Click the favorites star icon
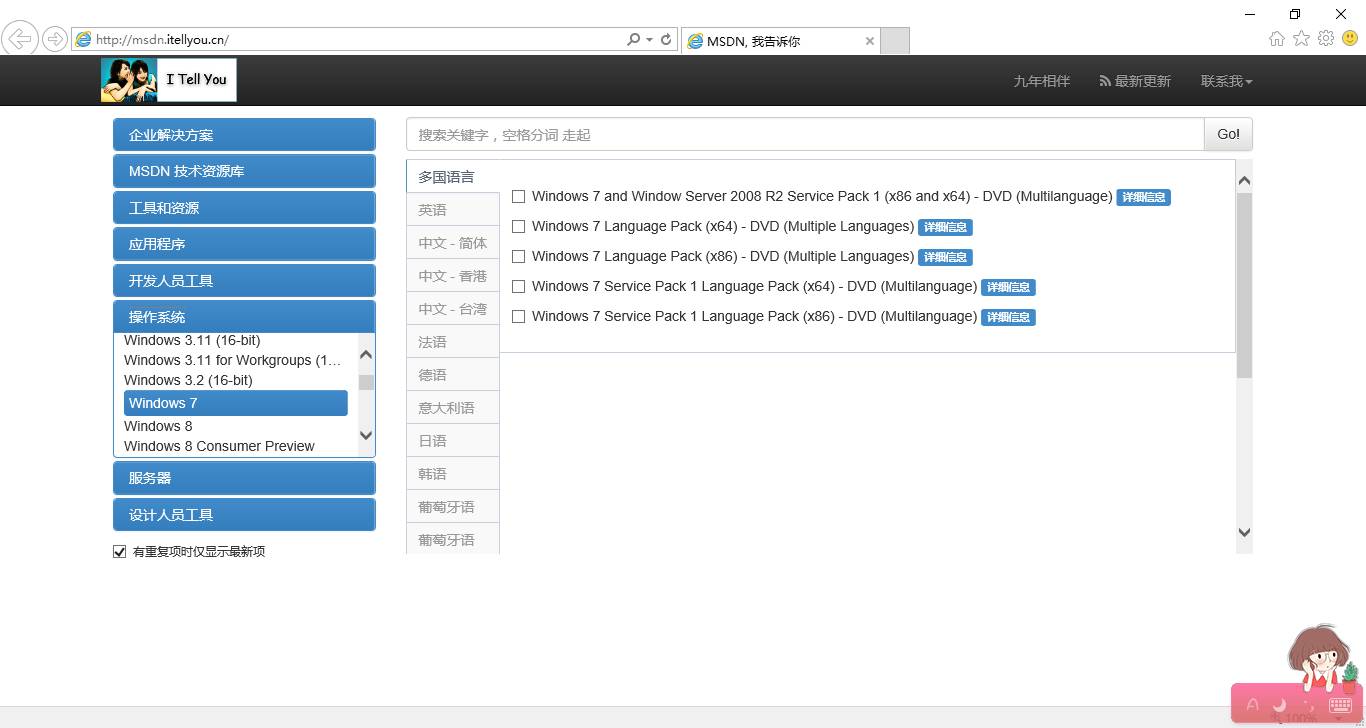1366x728 pixels. (x=1301, y=39)
